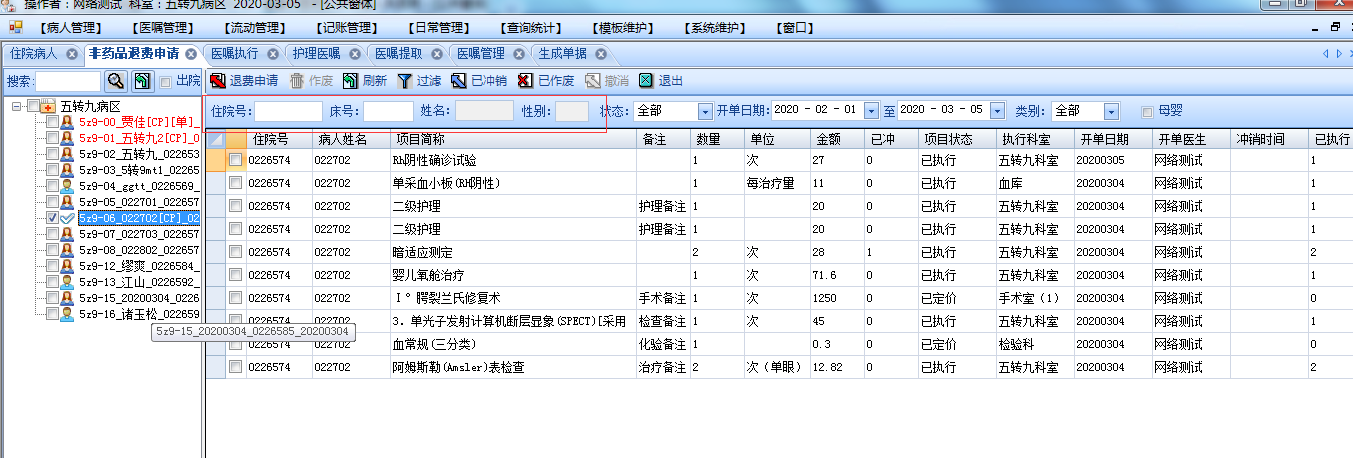The width and height of the screenshot is (1353, 458).
Task: Open the 【查询统计】 menu
Action: pyautogui.click(x=529, y=28)
